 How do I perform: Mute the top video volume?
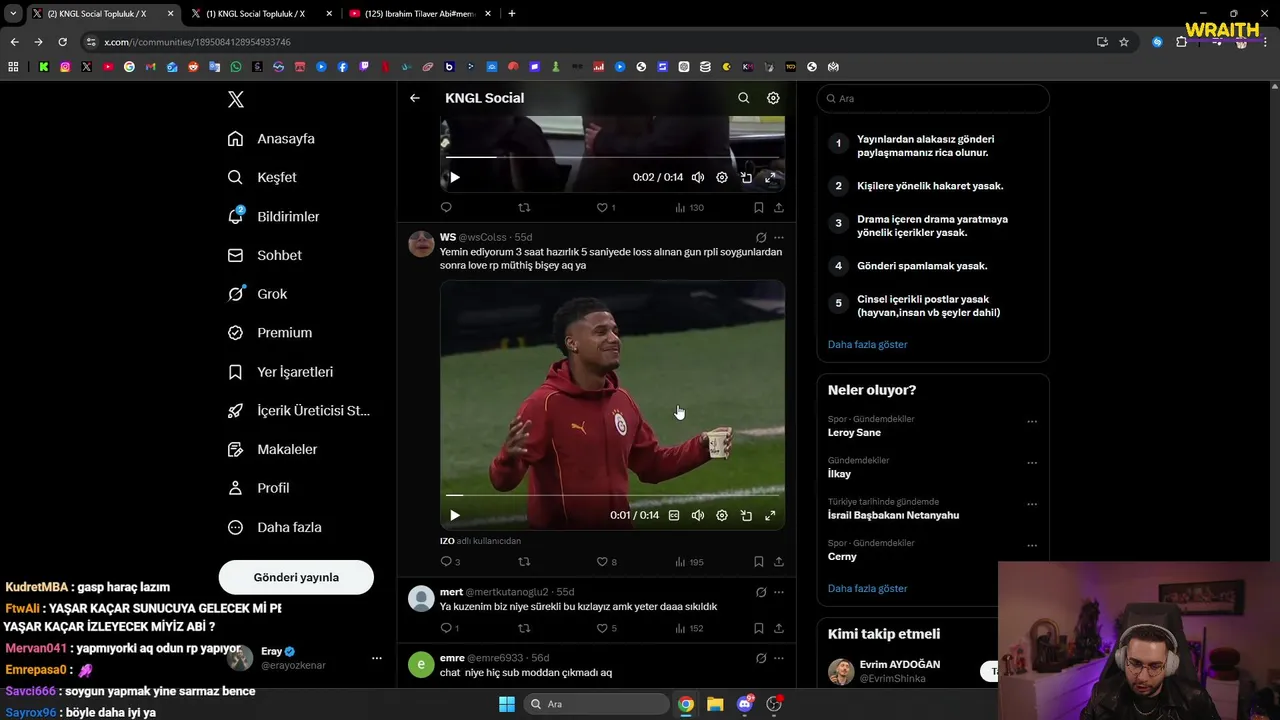coord(698,177)
